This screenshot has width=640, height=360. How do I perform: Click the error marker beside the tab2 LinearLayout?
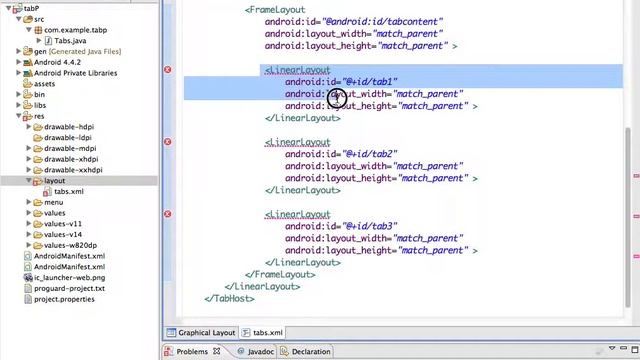point(168,142)
